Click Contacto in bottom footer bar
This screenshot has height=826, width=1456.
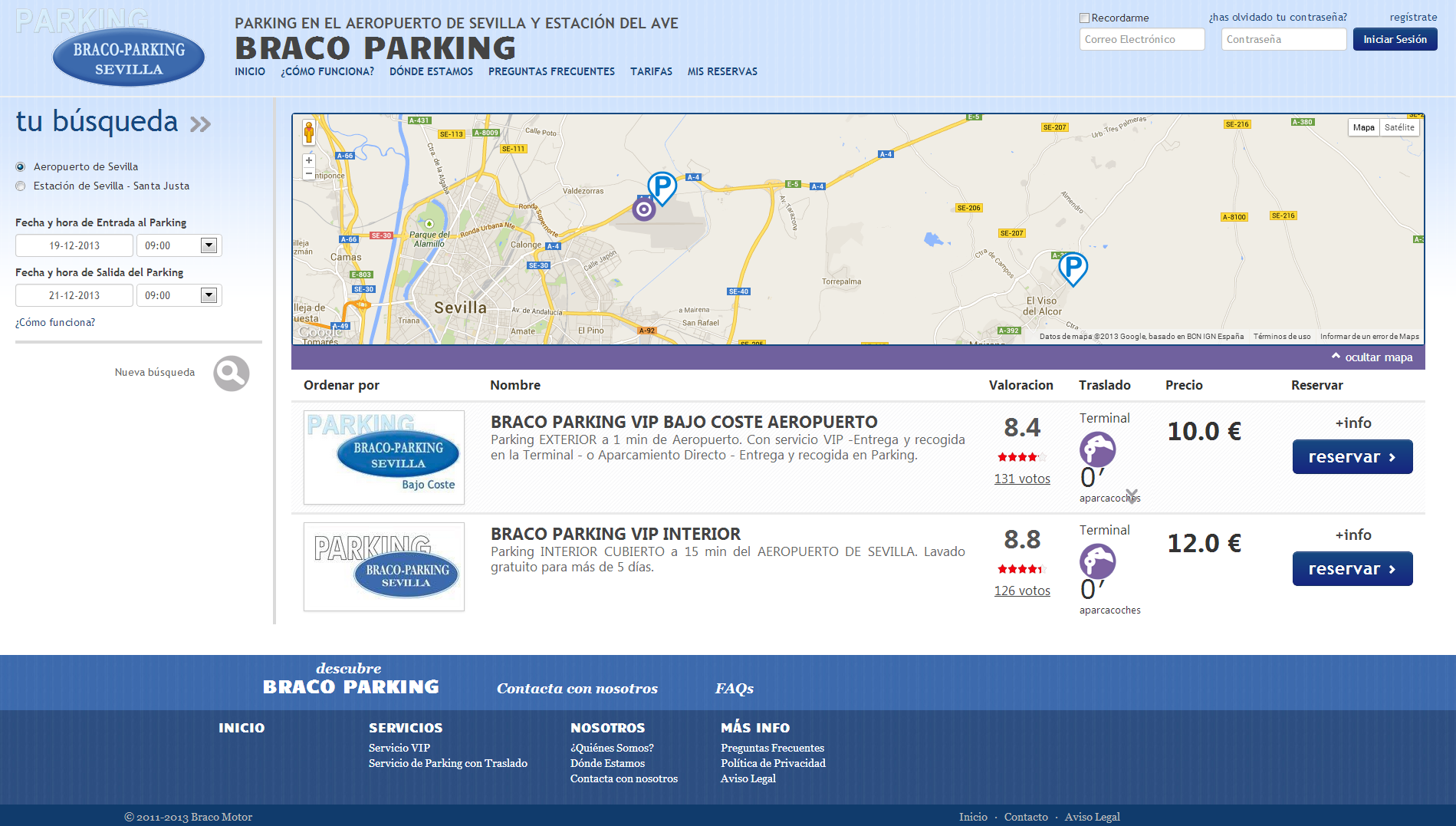coord(1026,817)
